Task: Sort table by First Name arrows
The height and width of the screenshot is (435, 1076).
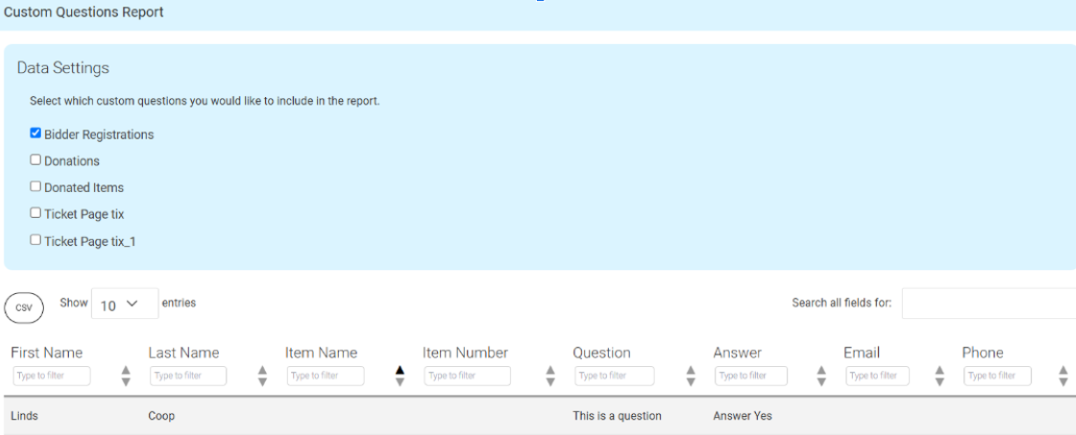Action: click(125, 375)
